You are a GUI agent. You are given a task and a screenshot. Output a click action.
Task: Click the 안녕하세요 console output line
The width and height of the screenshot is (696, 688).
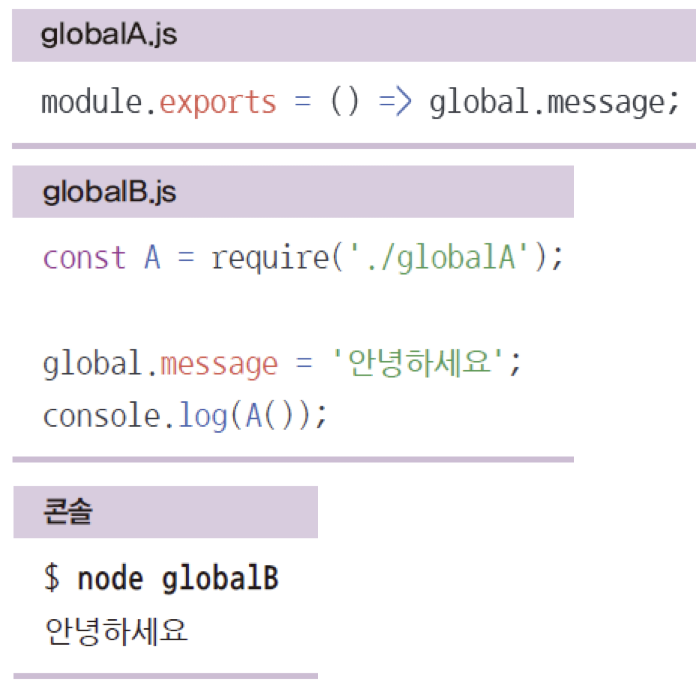(x=116, y=631)
